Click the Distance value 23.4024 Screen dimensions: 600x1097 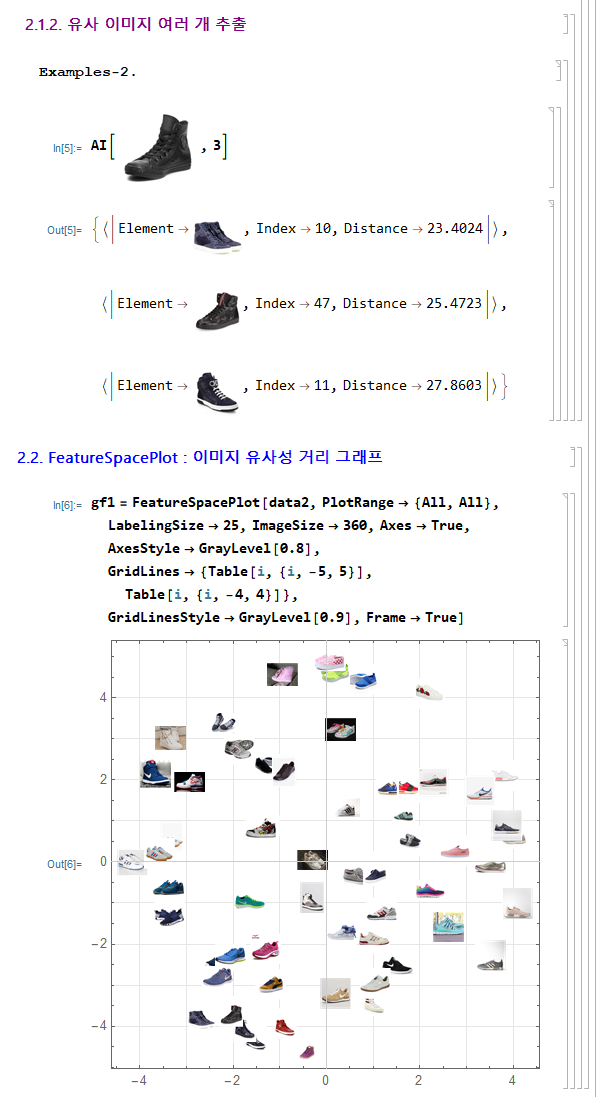(x=454, y=229)
